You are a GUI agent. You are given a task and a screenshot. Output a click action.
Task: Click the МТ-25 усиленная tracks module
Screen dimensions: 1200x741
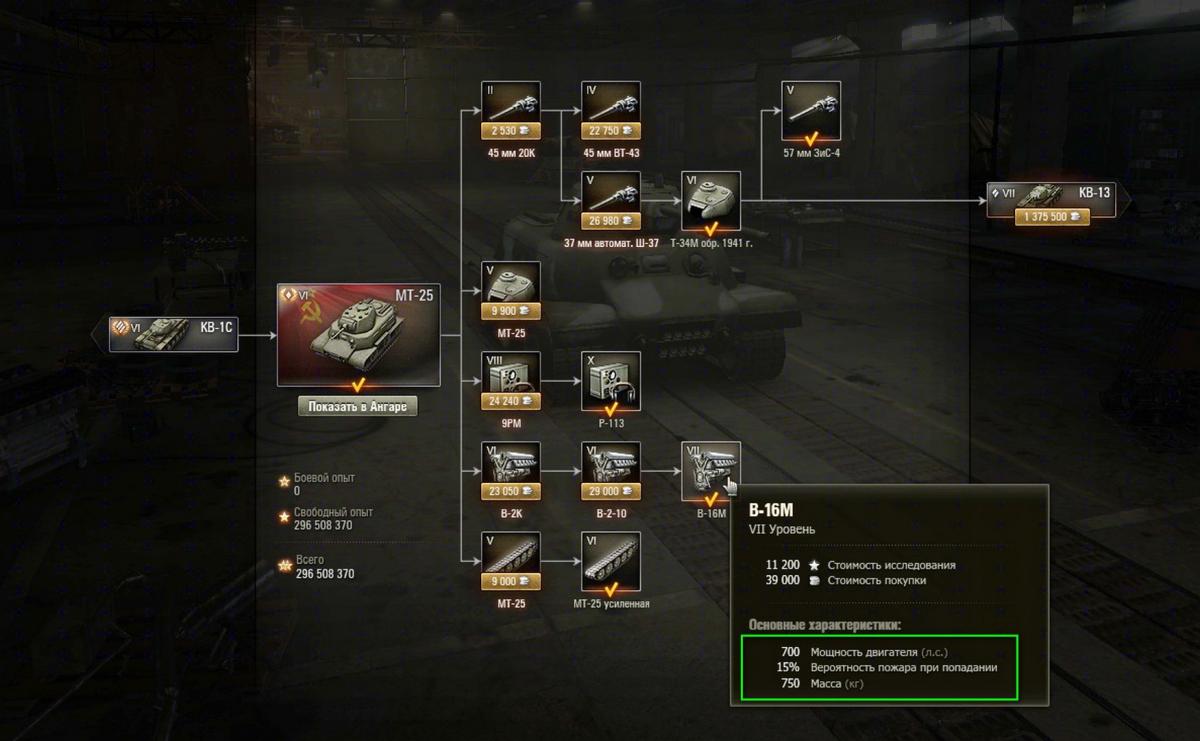(x=611, y=561)
